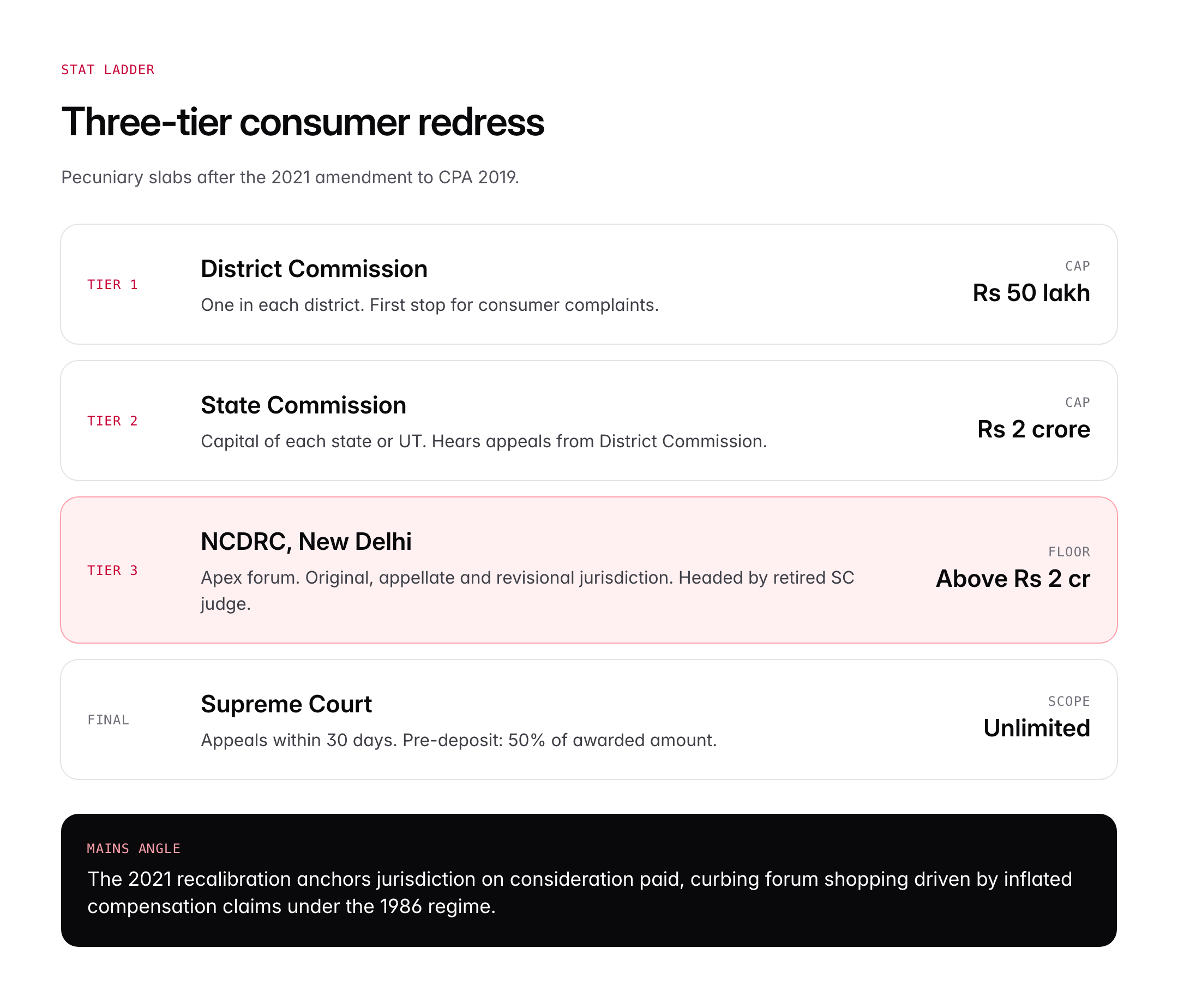Select the FLOOR label on the highlighted card
The width and height of the screenshot is (1178, 1008).
pos(1069,551)
